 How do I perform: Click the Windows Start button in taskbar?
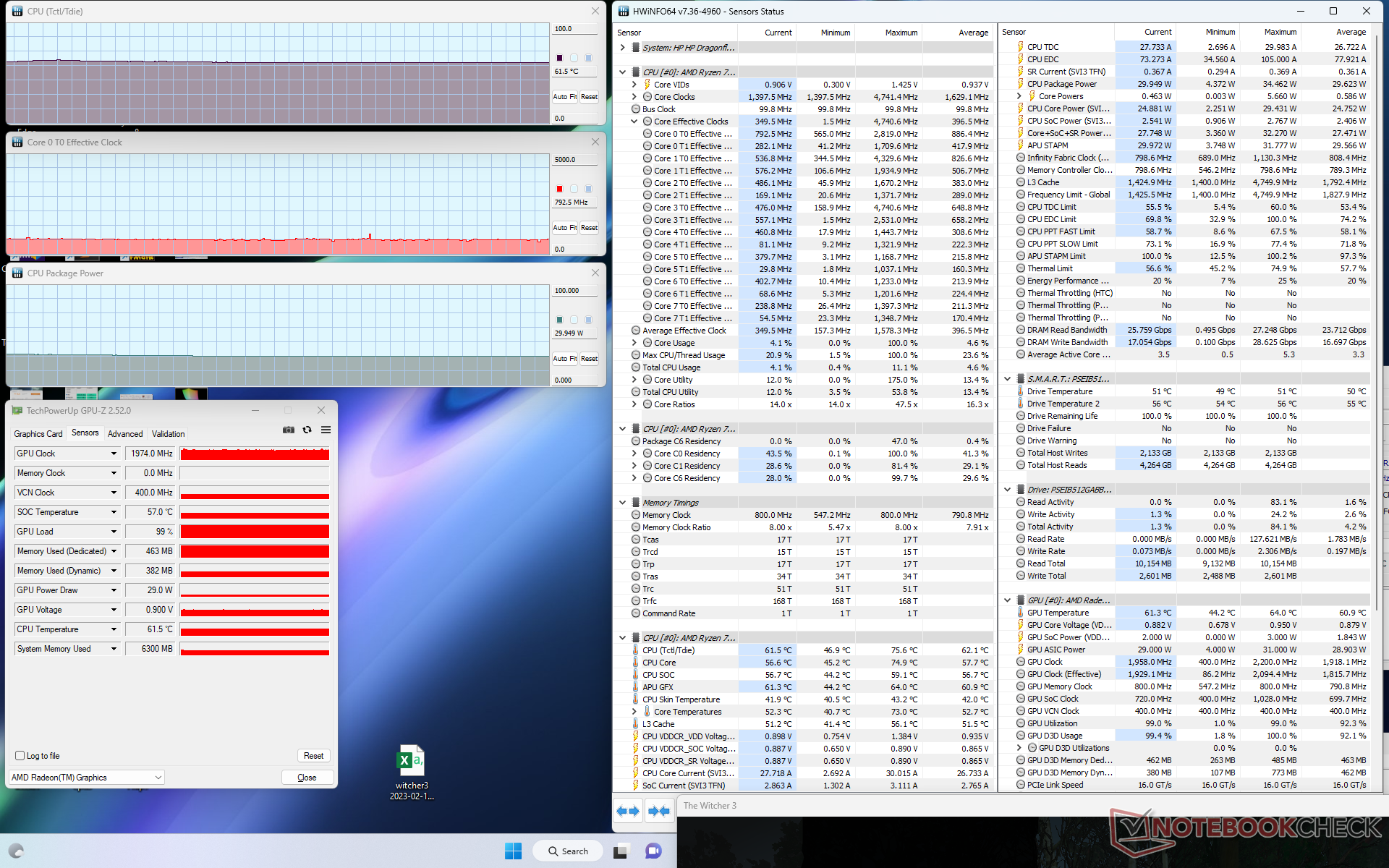(x=513, y=851)
